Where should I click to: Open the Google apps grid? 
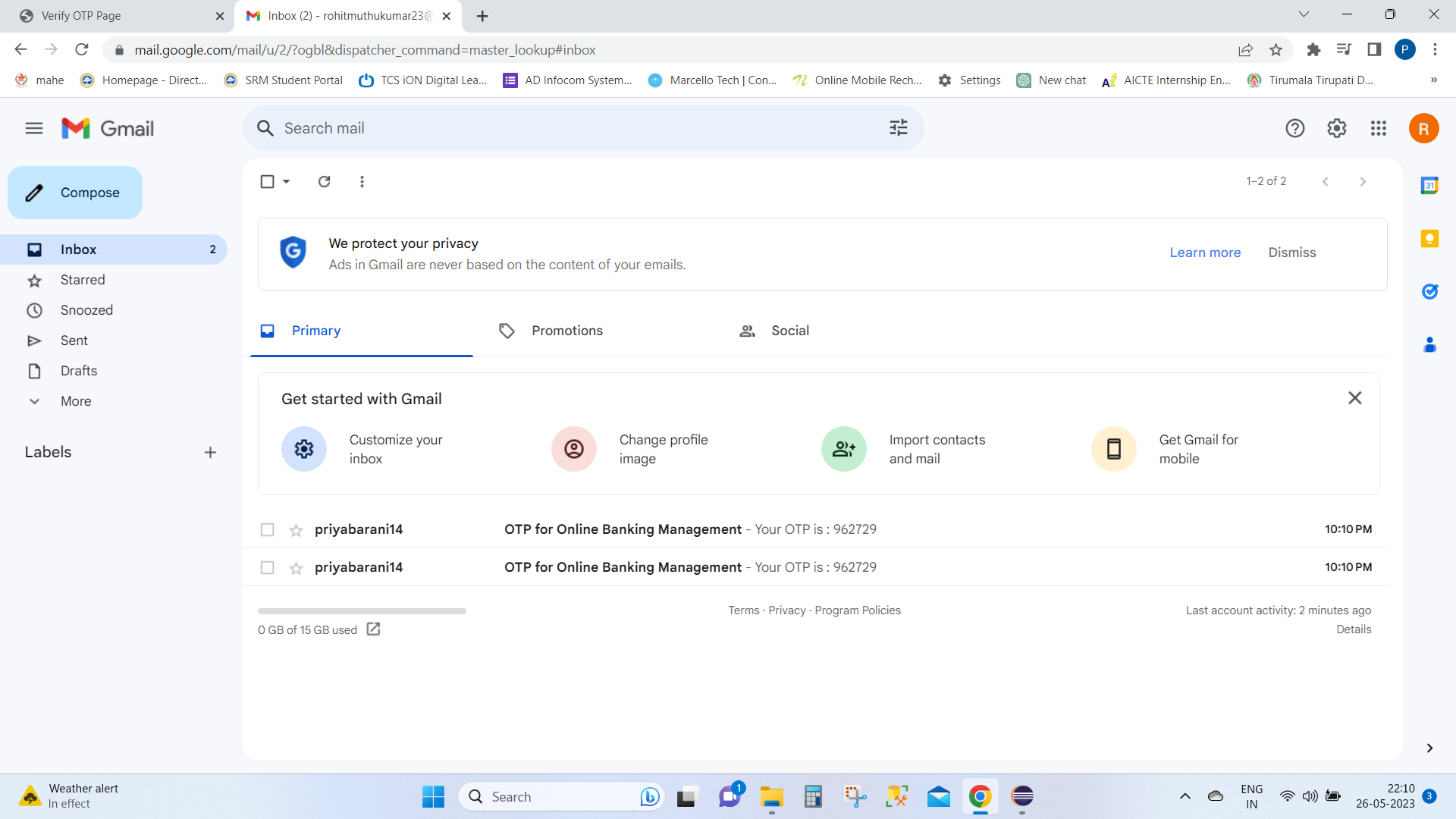[x=1379, y=127]
